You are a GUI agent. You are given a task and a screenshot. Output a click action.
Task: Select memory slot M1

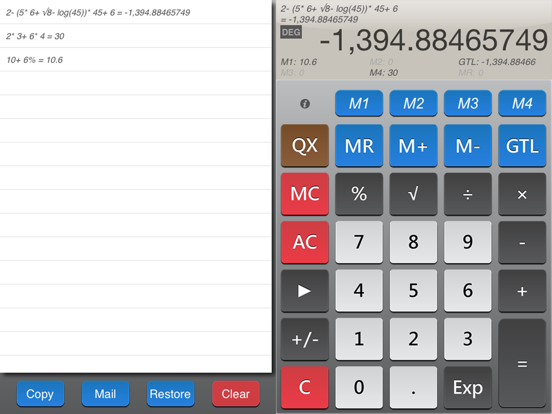(x=359, y=104)
